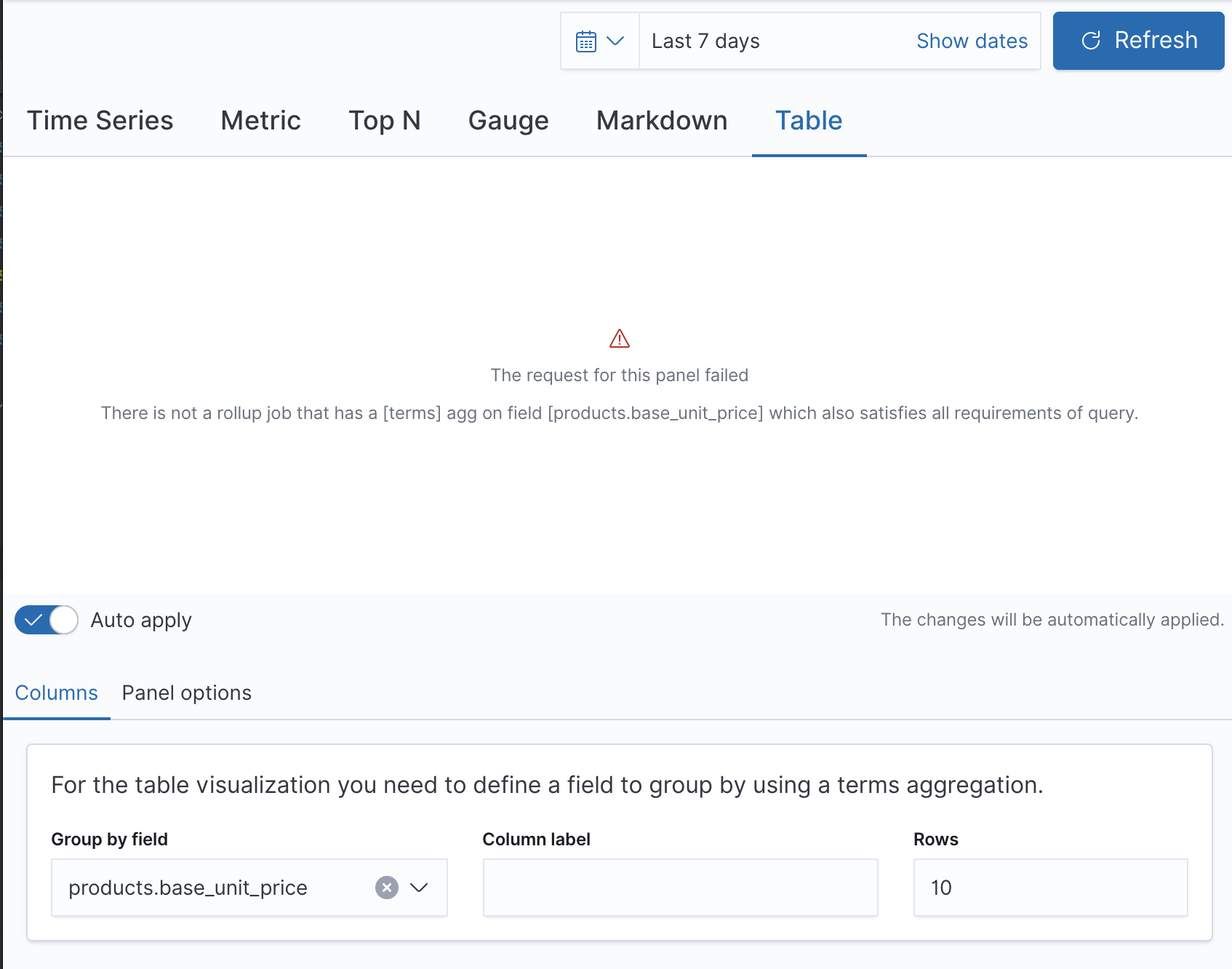This screenshot has height=969, width=1232.
Task: Click the calendar icon in the time picker
Action: click(x=586, y=41)
